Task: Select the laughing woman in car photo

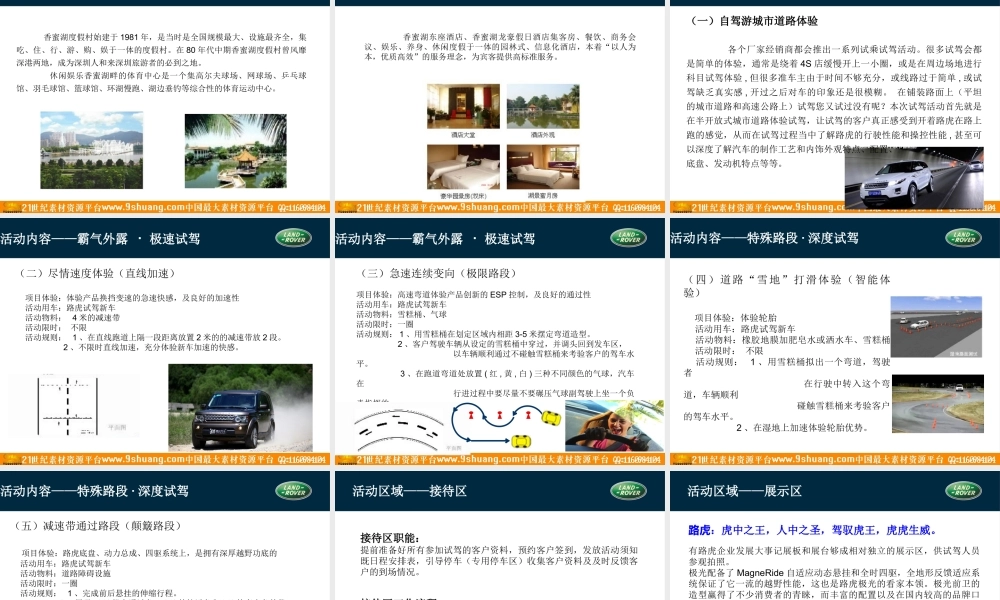Action: (614, 425)
